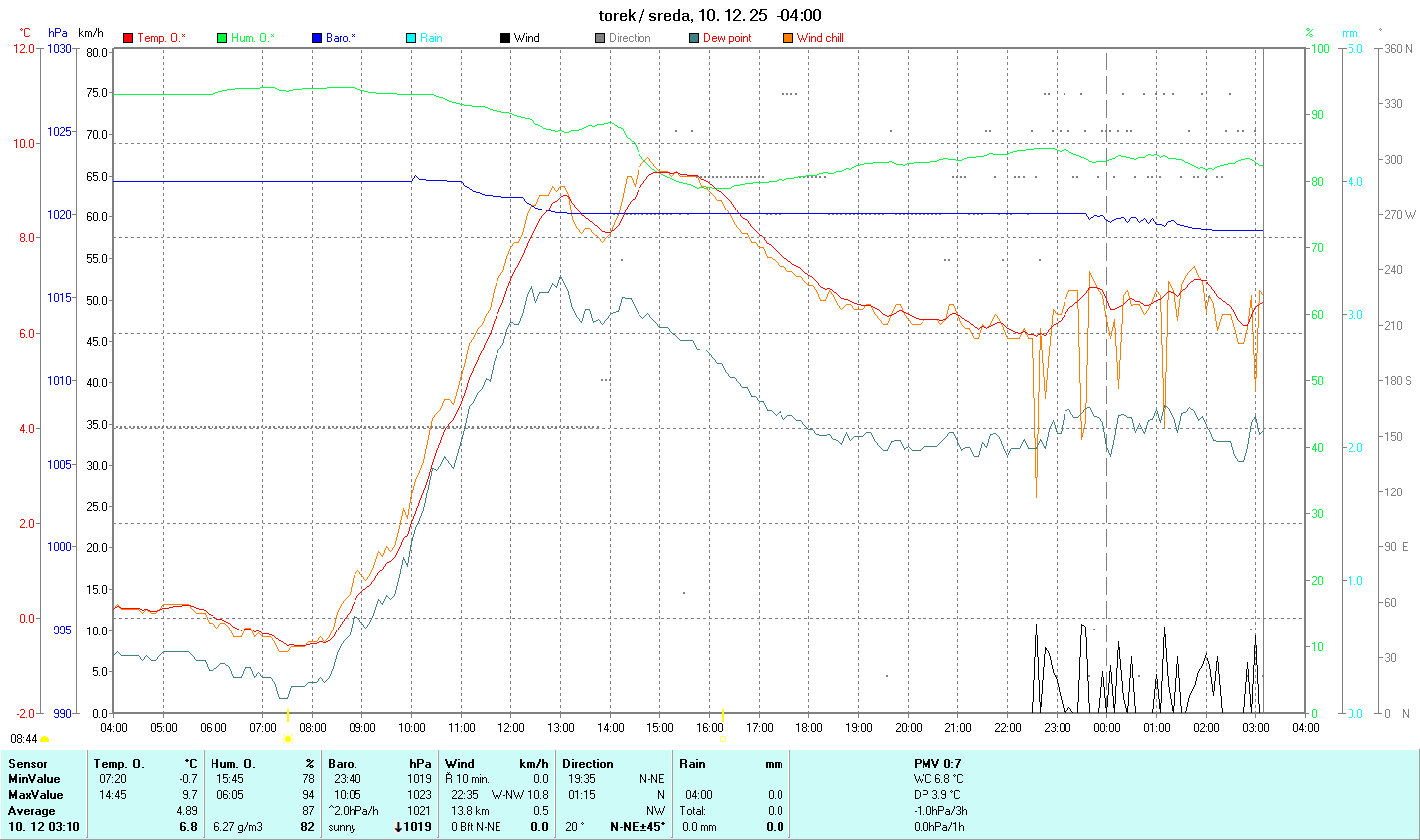Click the green Hum. O. legend square
The height and width of the screenshot is (840, 1420).
coord(222,38)
